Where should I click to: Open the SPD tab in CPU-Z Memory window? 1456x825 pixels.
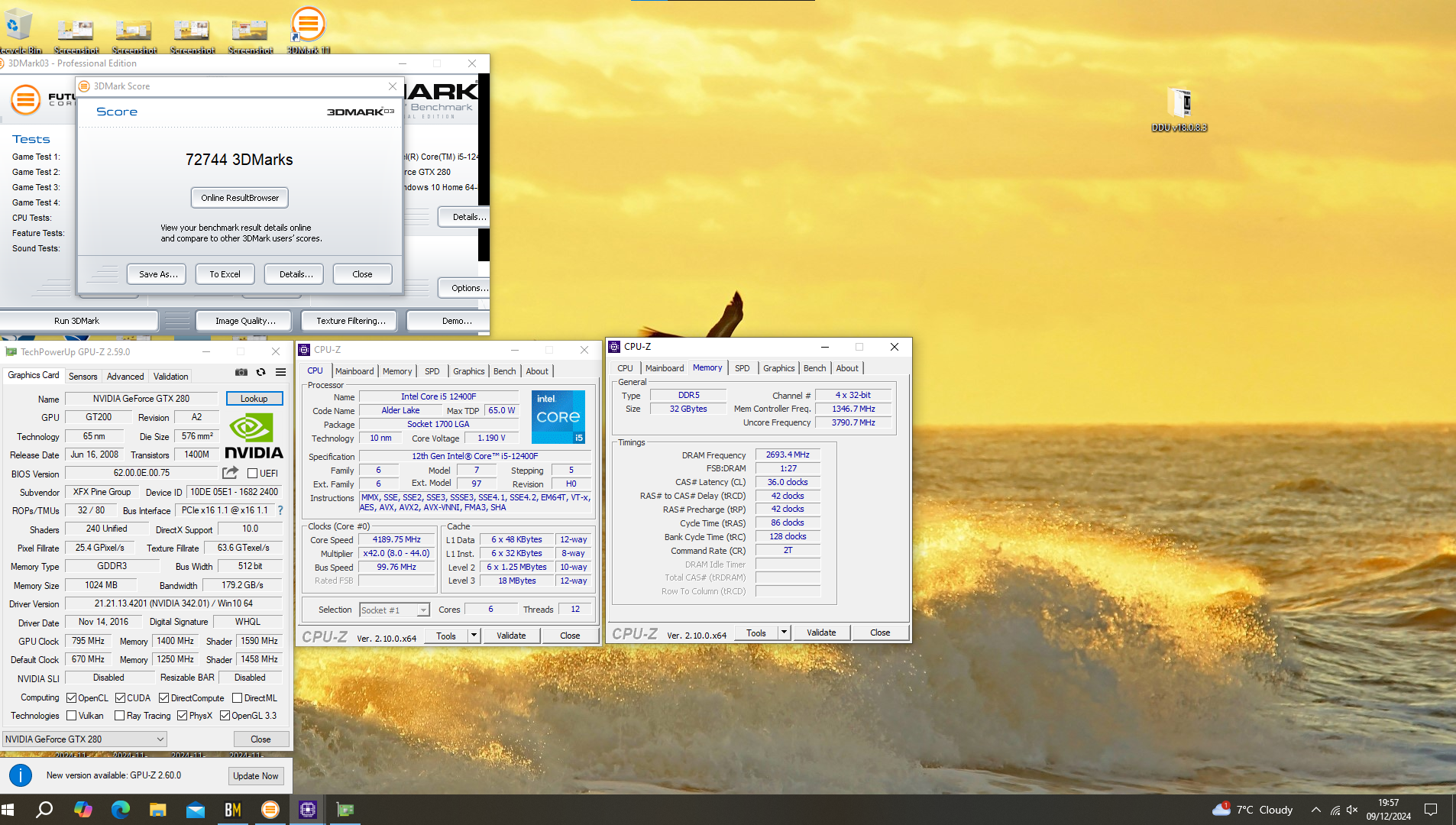pyautogui.click(x=742, y=368)
